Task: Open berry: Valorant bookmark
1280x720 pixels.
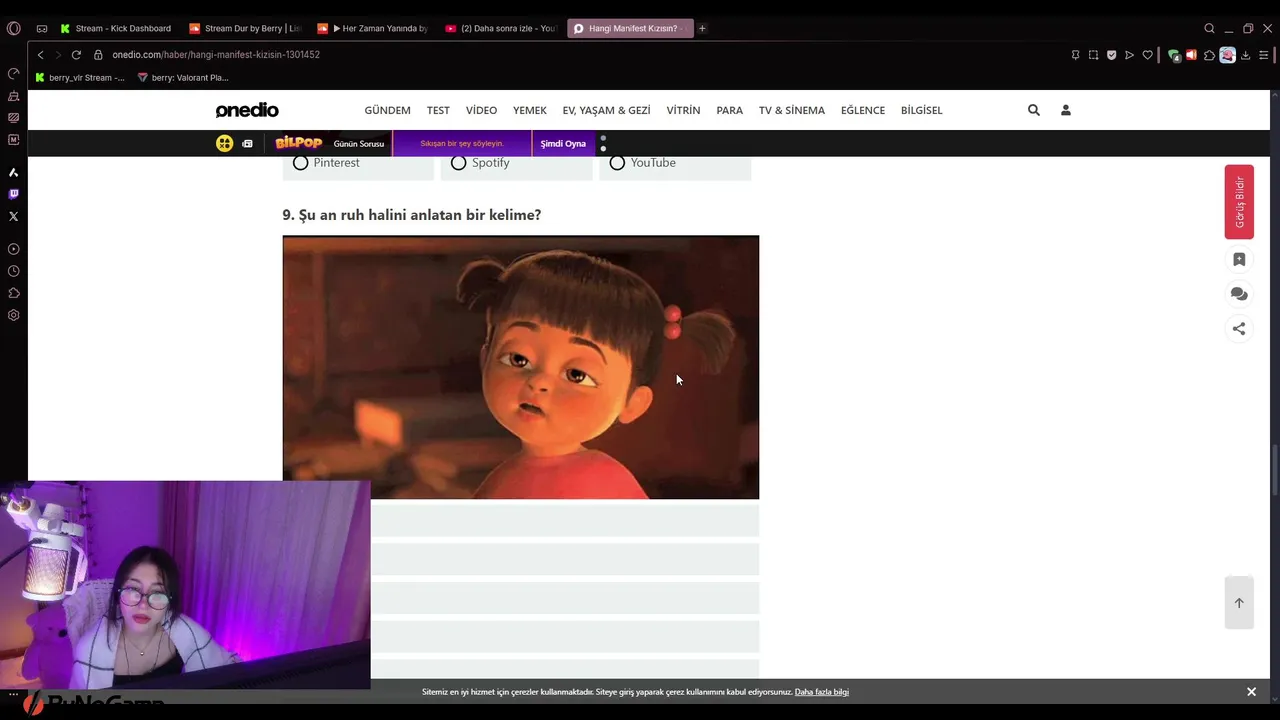Action: (x=183, y=78)
